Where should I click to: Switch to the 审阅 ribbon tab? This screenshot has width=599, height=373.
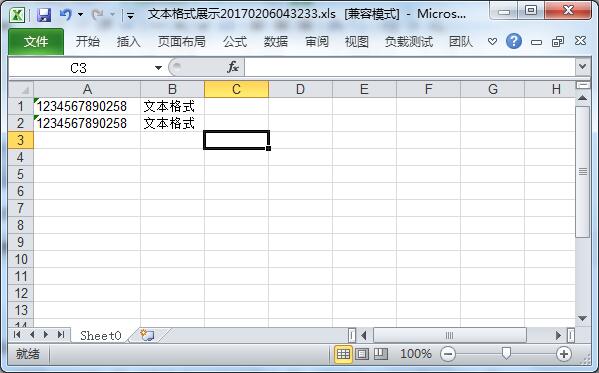317,41
